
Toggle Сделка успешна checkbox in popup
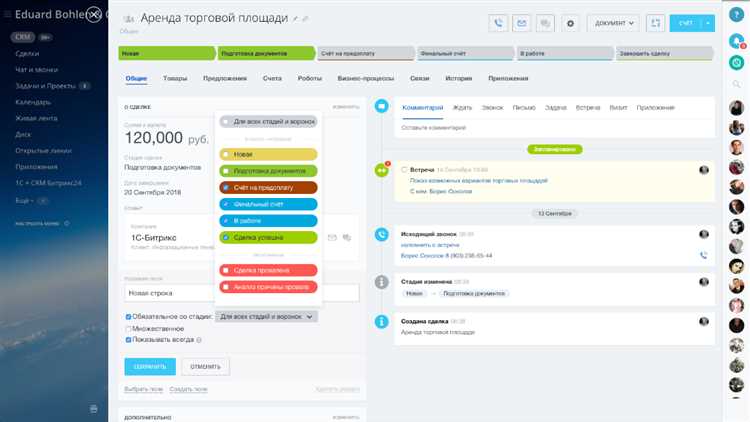(226, 237)
